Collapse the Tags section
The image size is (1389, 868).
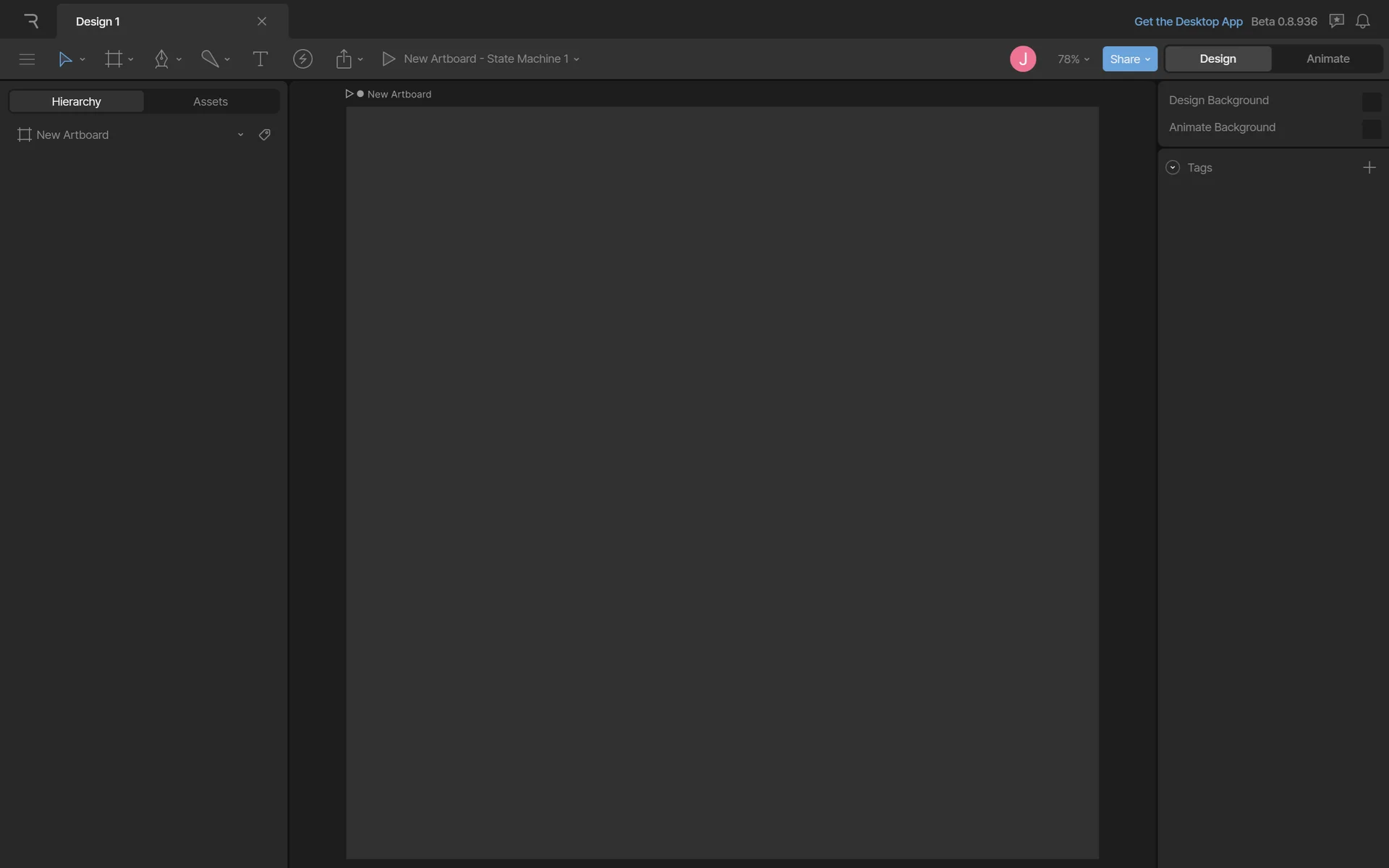tap(1173, 168)
